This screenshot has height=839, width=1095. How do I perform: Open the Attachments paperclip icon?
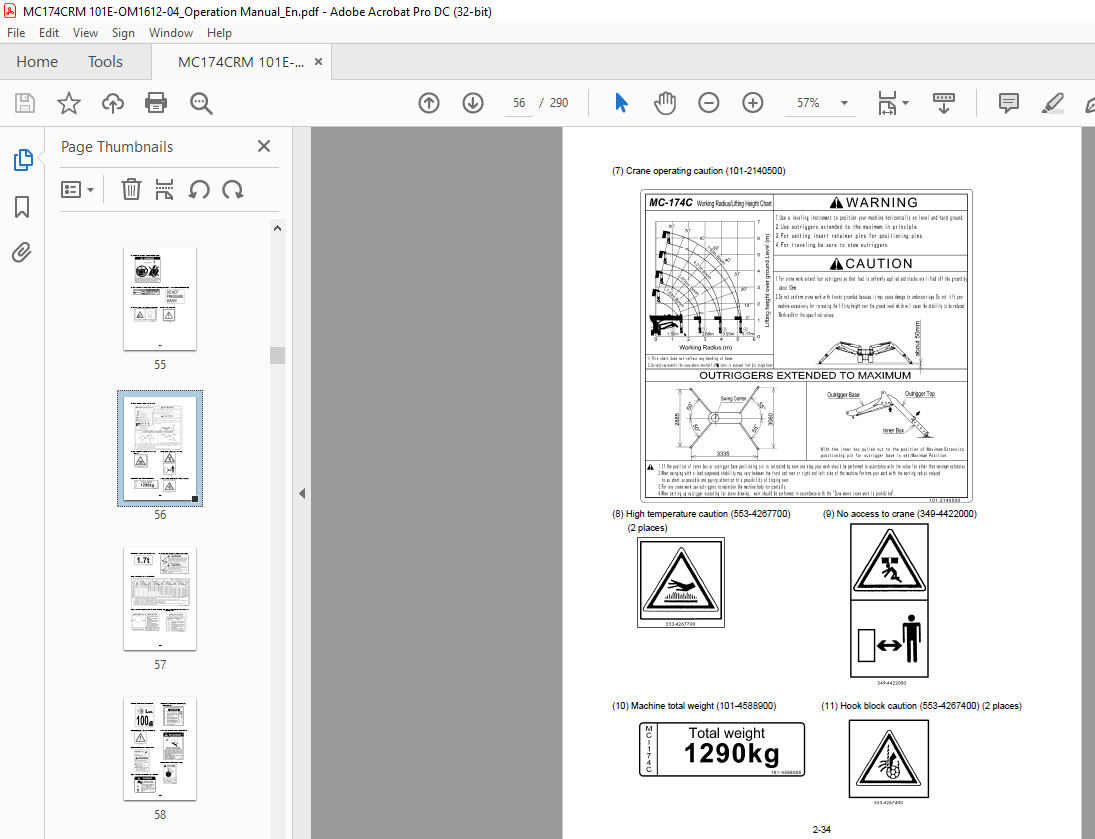click(x=22, y=252)
